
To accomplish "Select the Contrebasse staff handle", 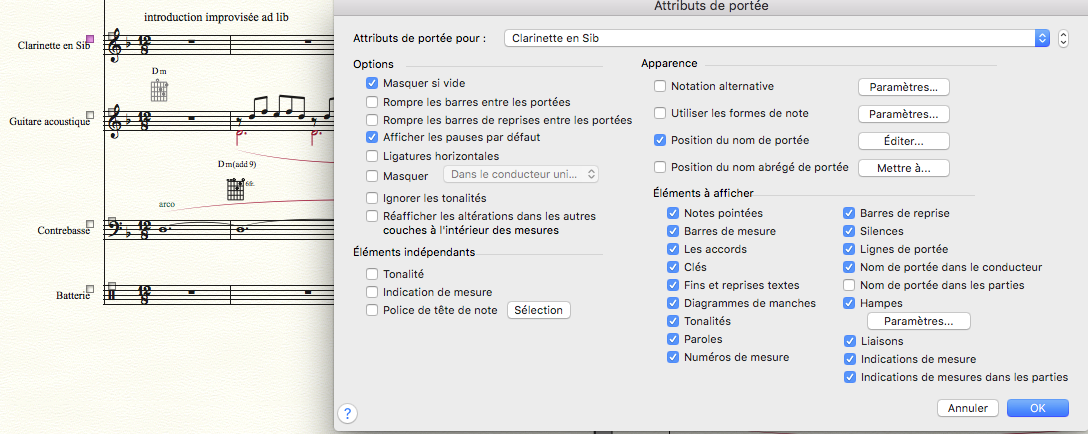I will point(90,225).
